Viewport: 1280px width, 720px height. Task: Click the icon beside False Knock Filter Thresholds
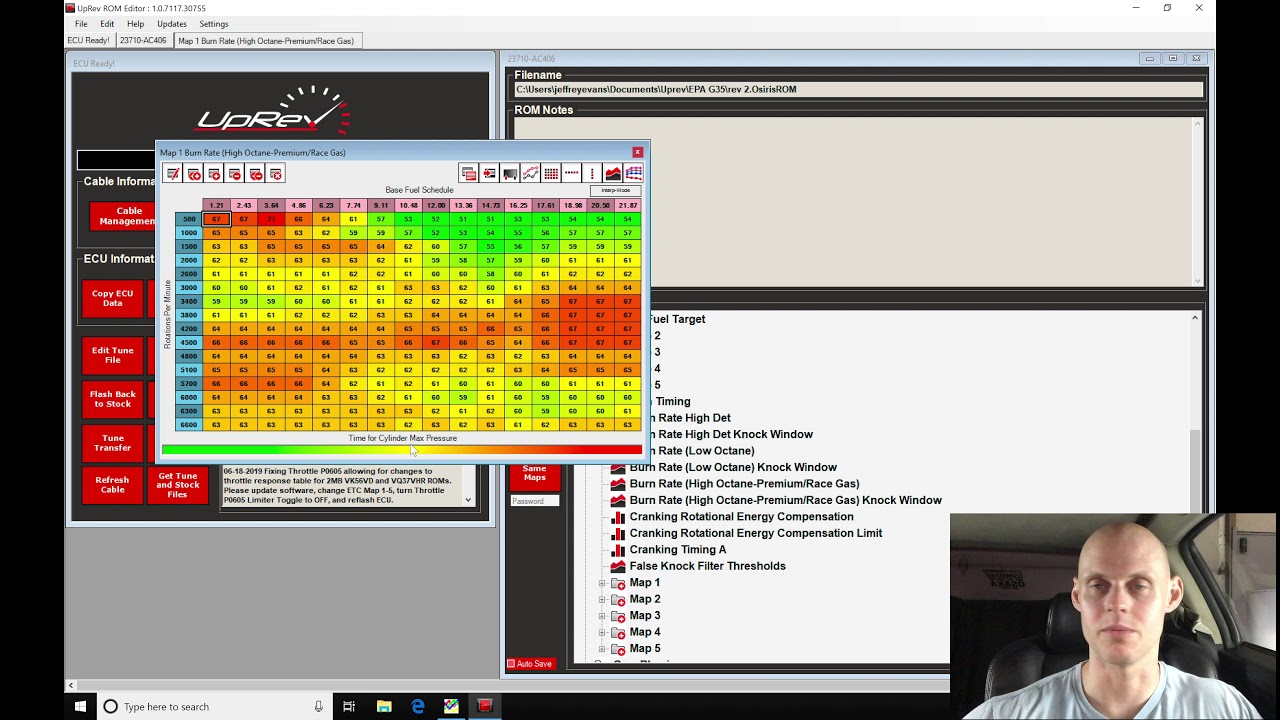618,566
